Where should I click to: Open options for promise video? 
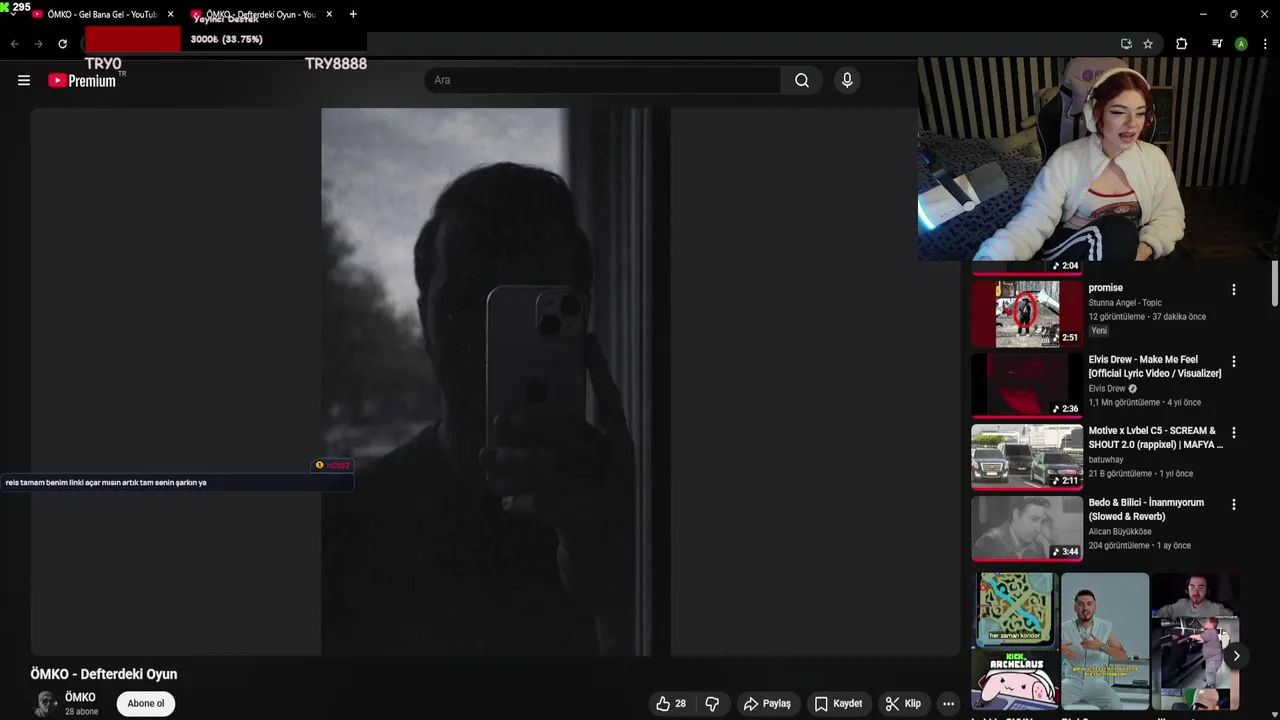click(x=1233, y=290)
